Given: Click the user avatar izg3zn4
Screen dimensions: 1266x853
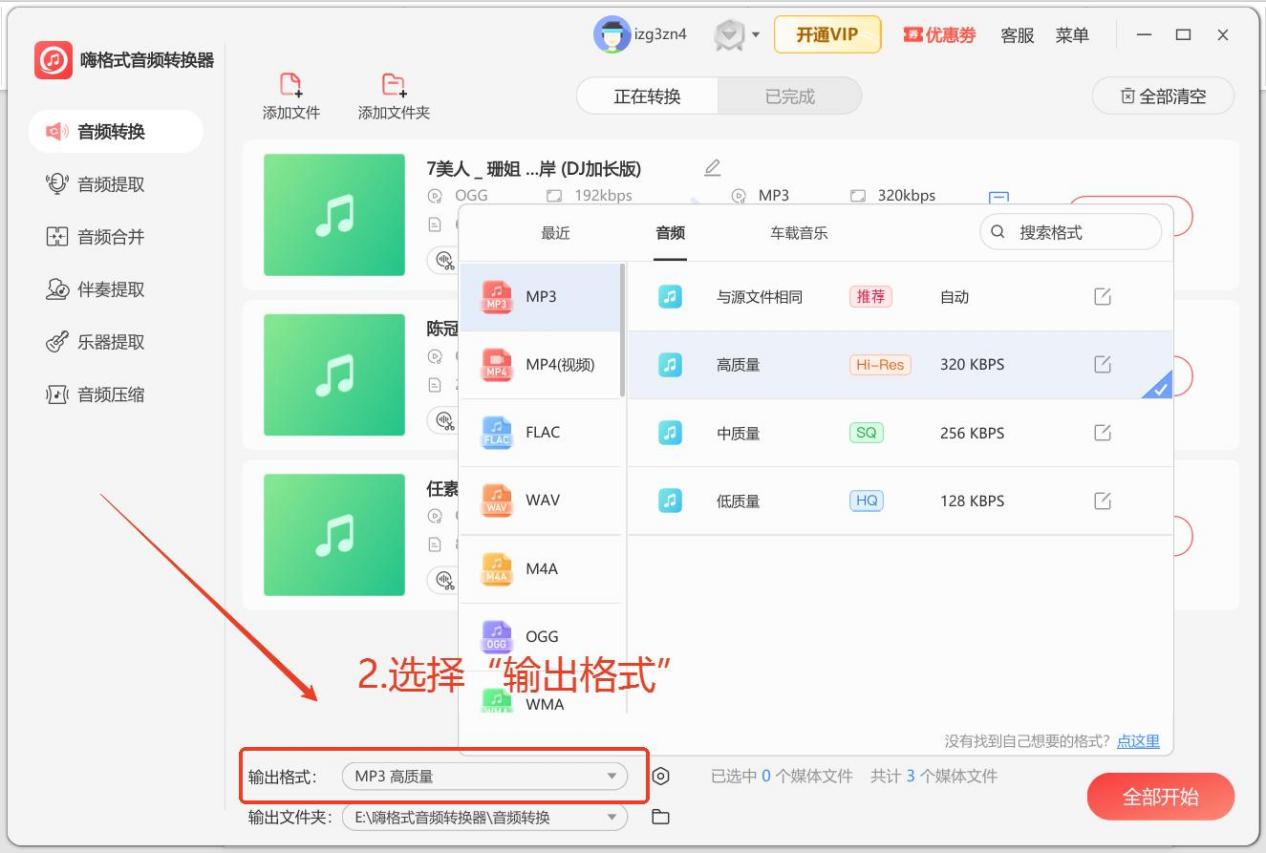Looking at the screenshot, I should pyautogui.click(x=611, y=35).
